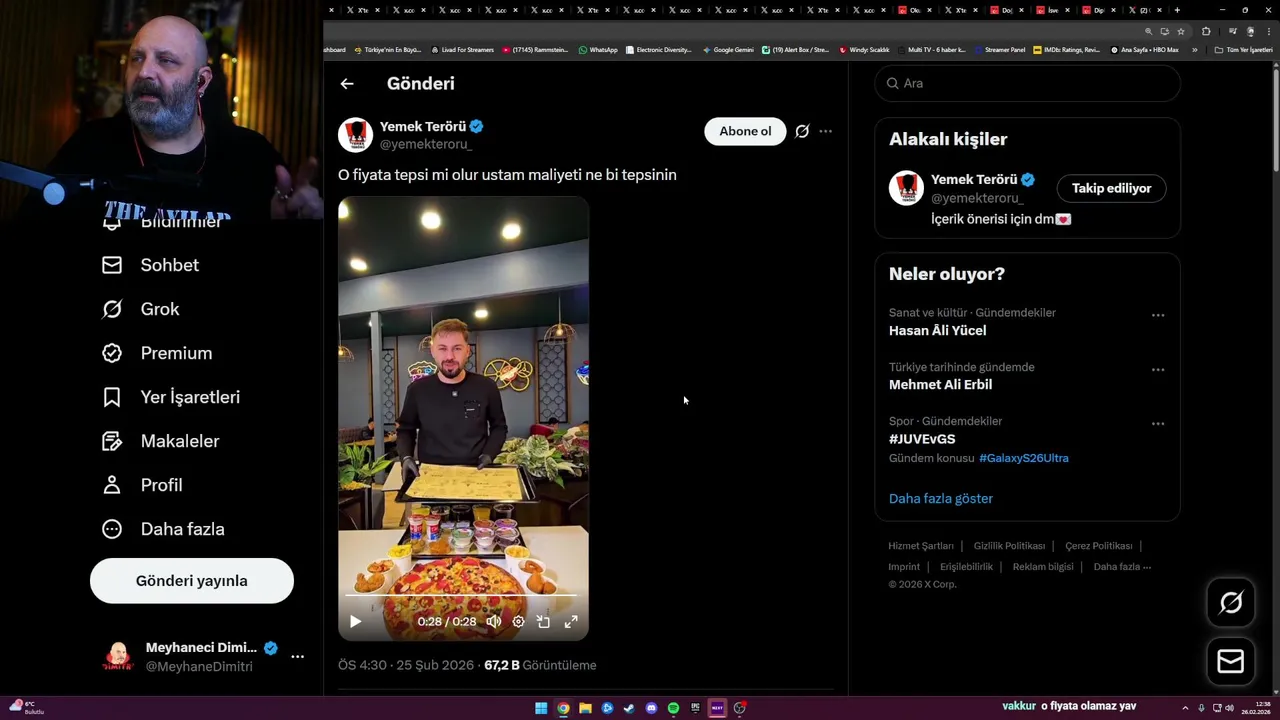Open Epic Games from the taskbar
Viewport: 1280px width, 720px height.
[x=695, y=708]
